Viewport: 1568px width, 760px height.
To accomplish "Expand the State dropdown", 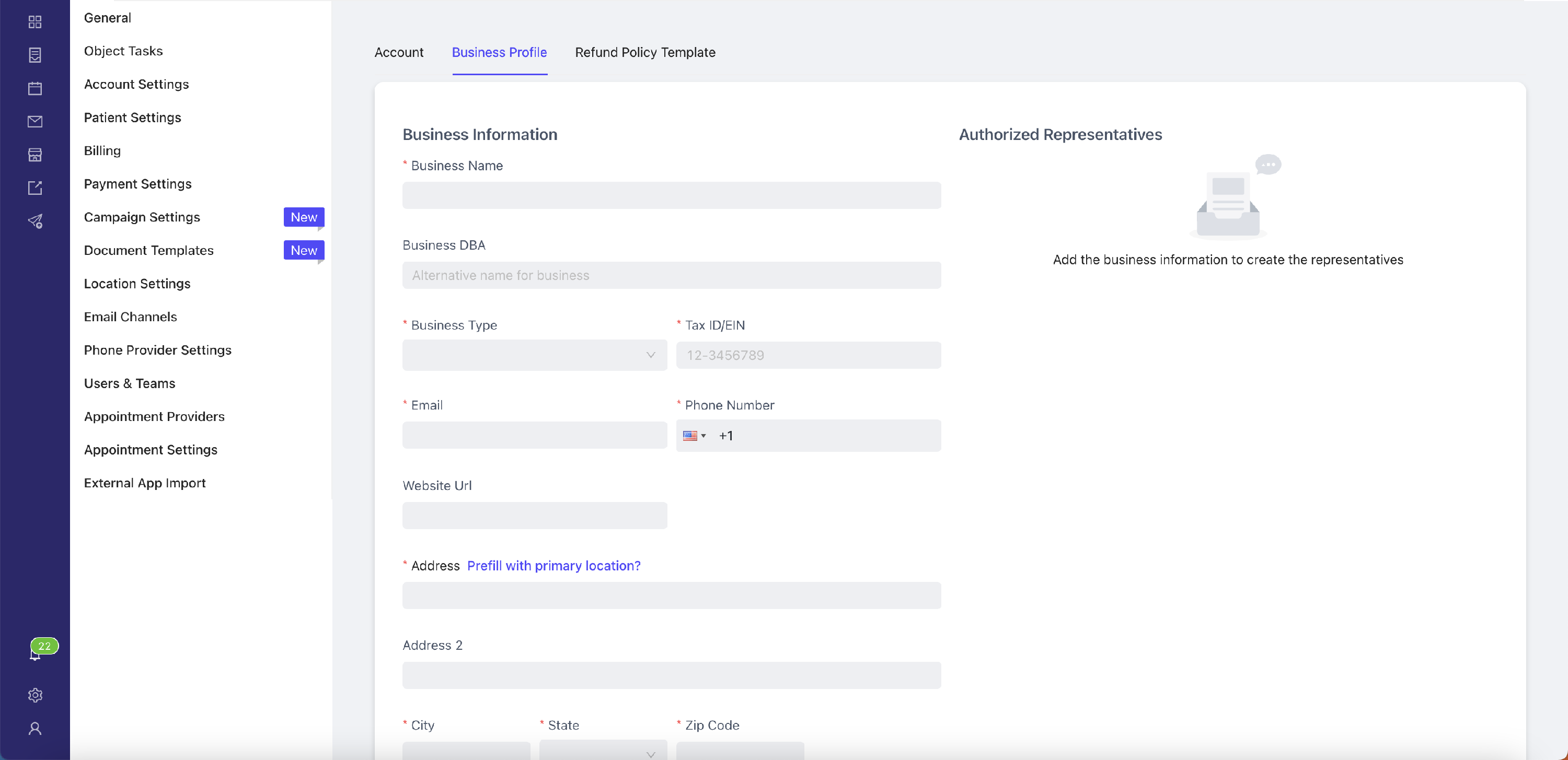I will (x=603, y=750).
